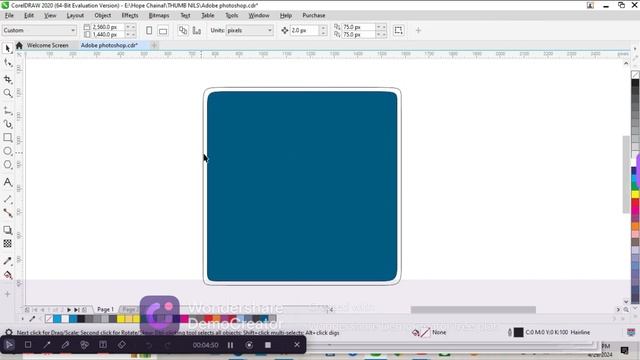The image size is (640, 360).
Task: Open the Window menu
Action: click(x=259, y=16)
